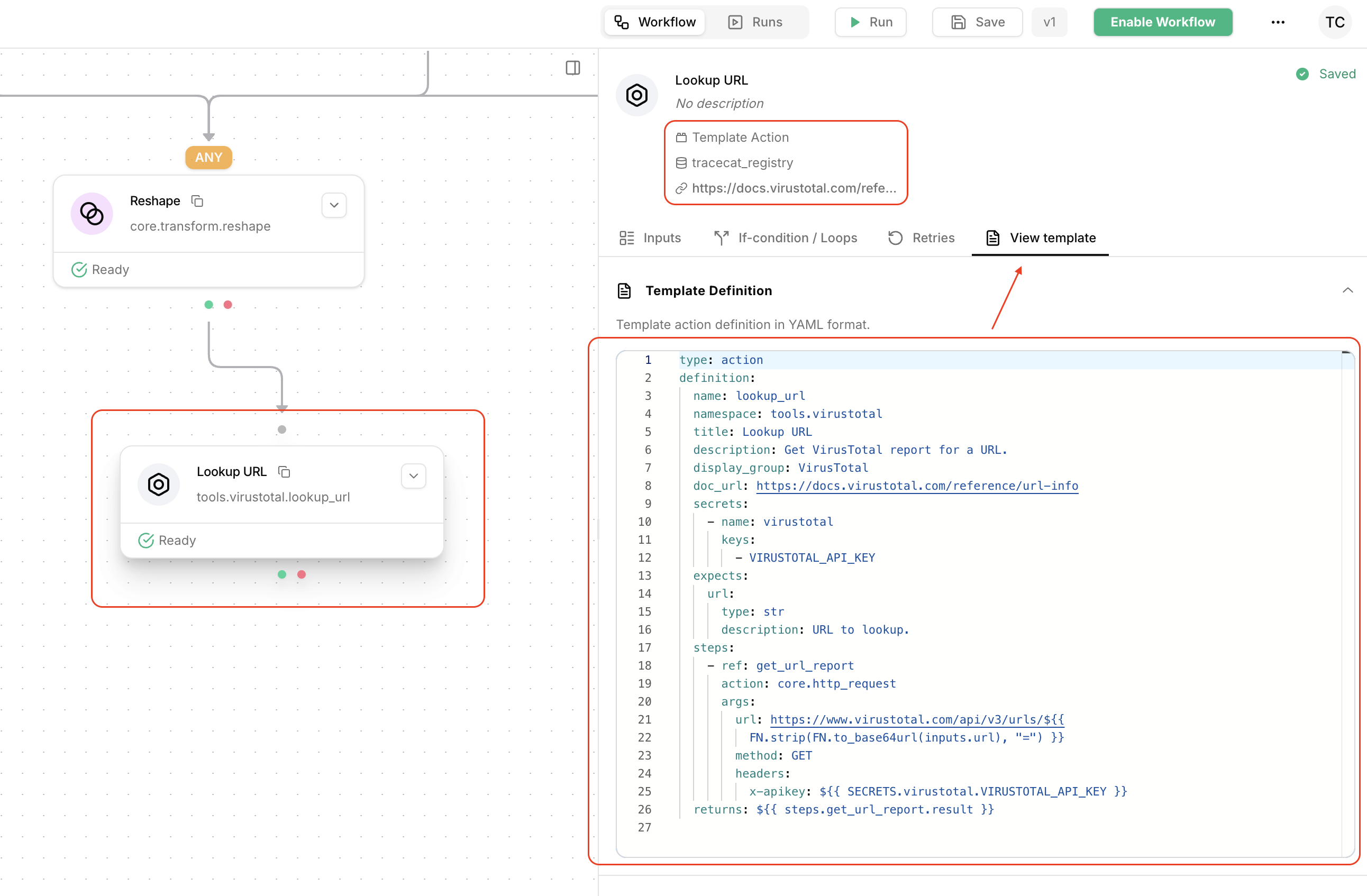Image resolution: width=1367 pixels, height=896 pixels.
Task: Click the TC user avatar
Action: coord(1334,22)
